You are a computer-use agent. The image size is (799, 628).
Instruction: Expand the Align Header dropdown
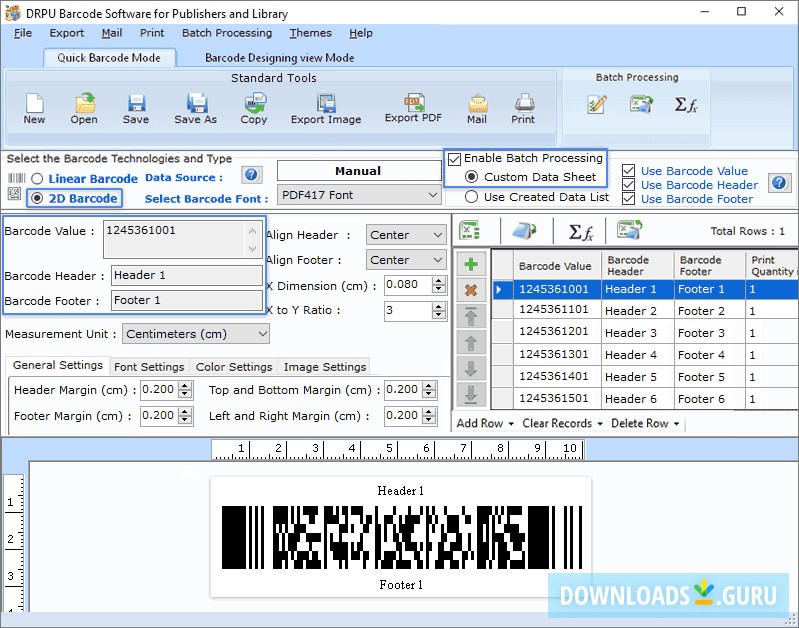click(405, 235)
